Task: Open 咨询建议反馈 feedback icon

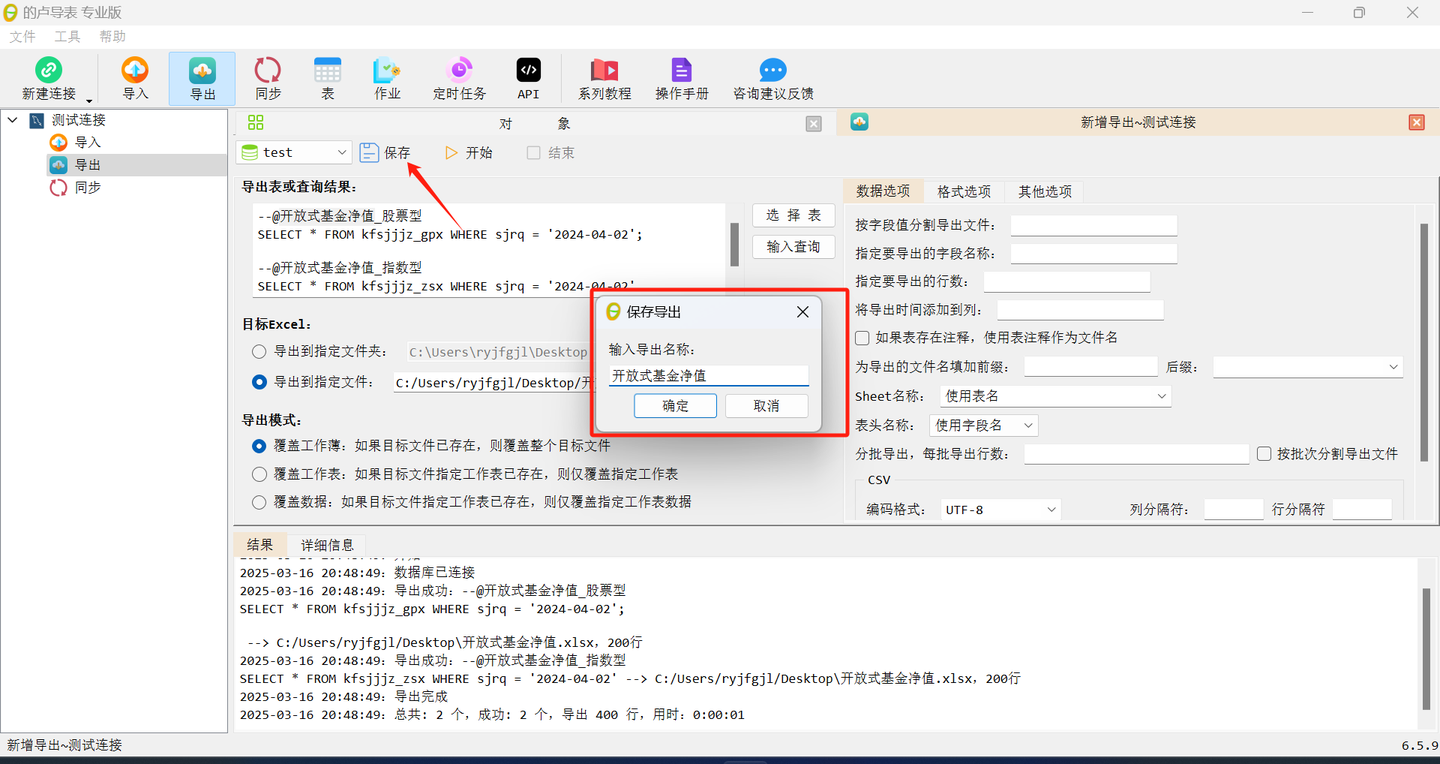Action: 773,70
